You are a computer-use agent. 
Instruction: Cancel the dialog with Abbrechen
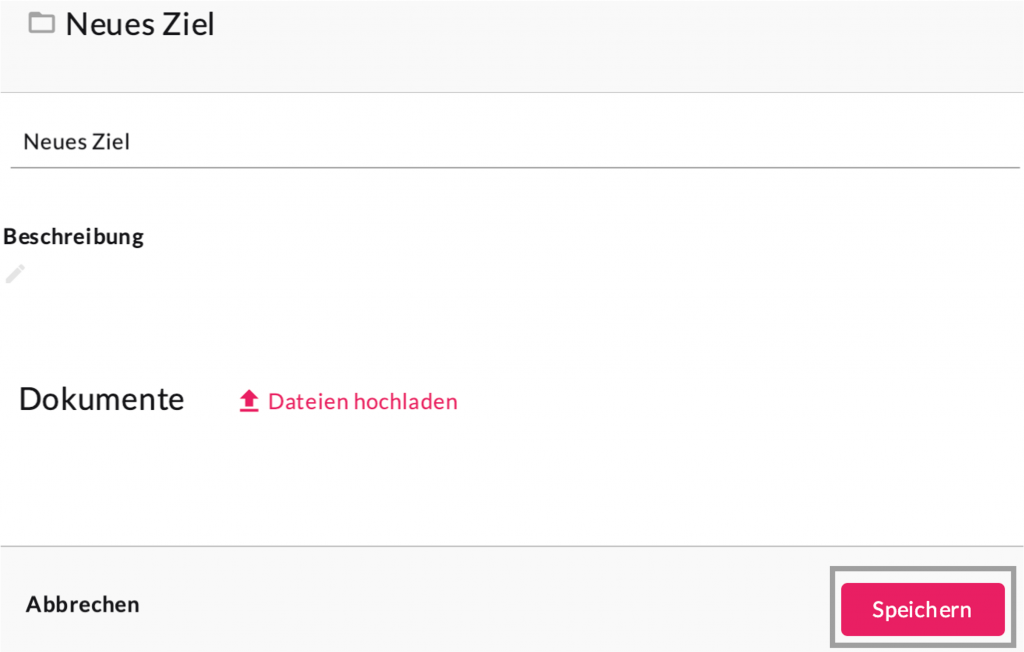(x=83, y=604)
